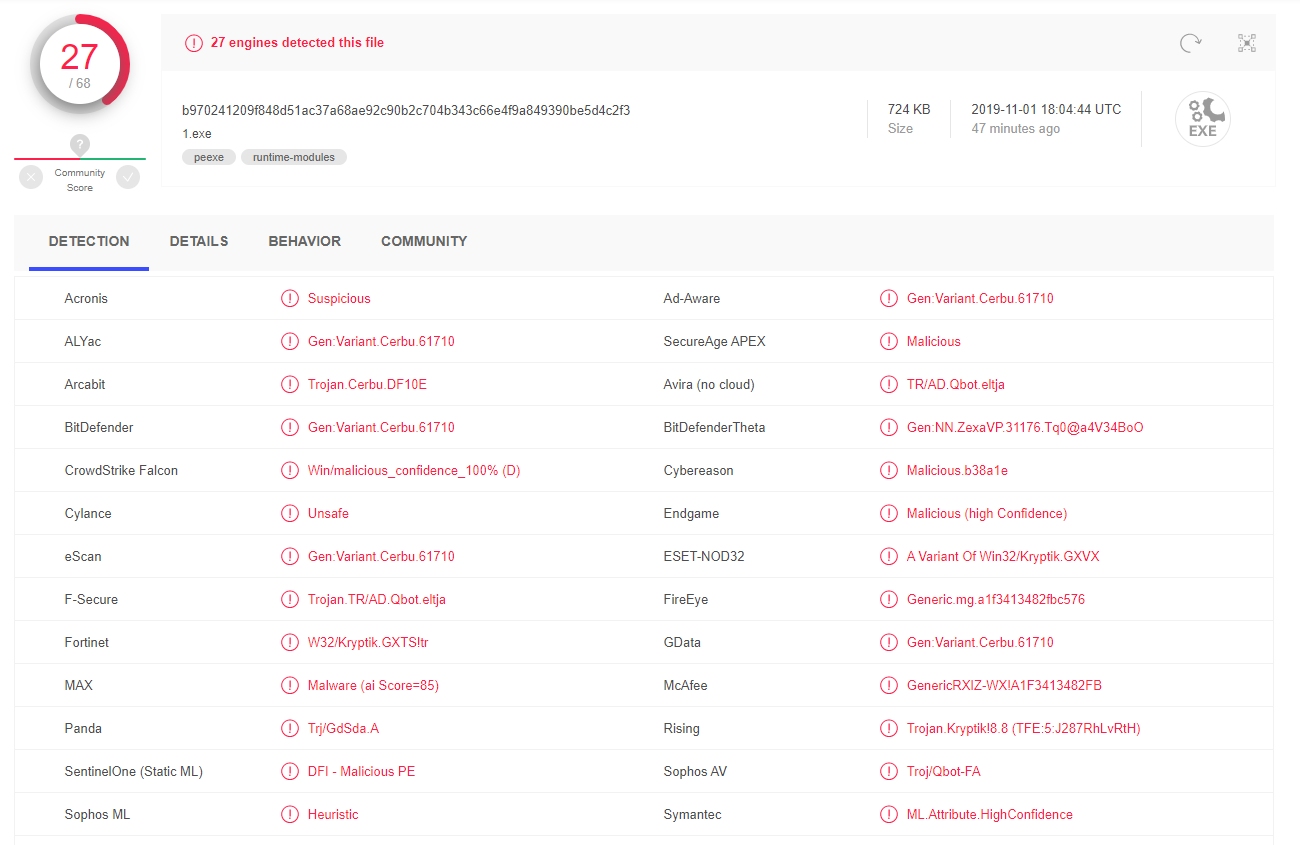Click W32/Kryptik.GXTS!tr Fortinet result

click(369, 642)
